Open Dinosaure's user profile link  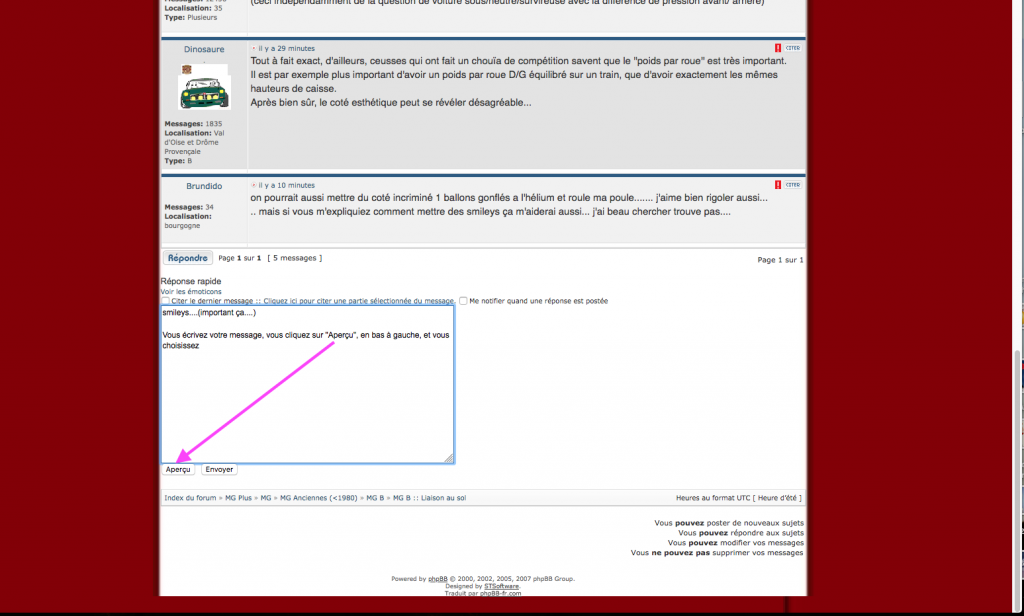click(204, 49)
